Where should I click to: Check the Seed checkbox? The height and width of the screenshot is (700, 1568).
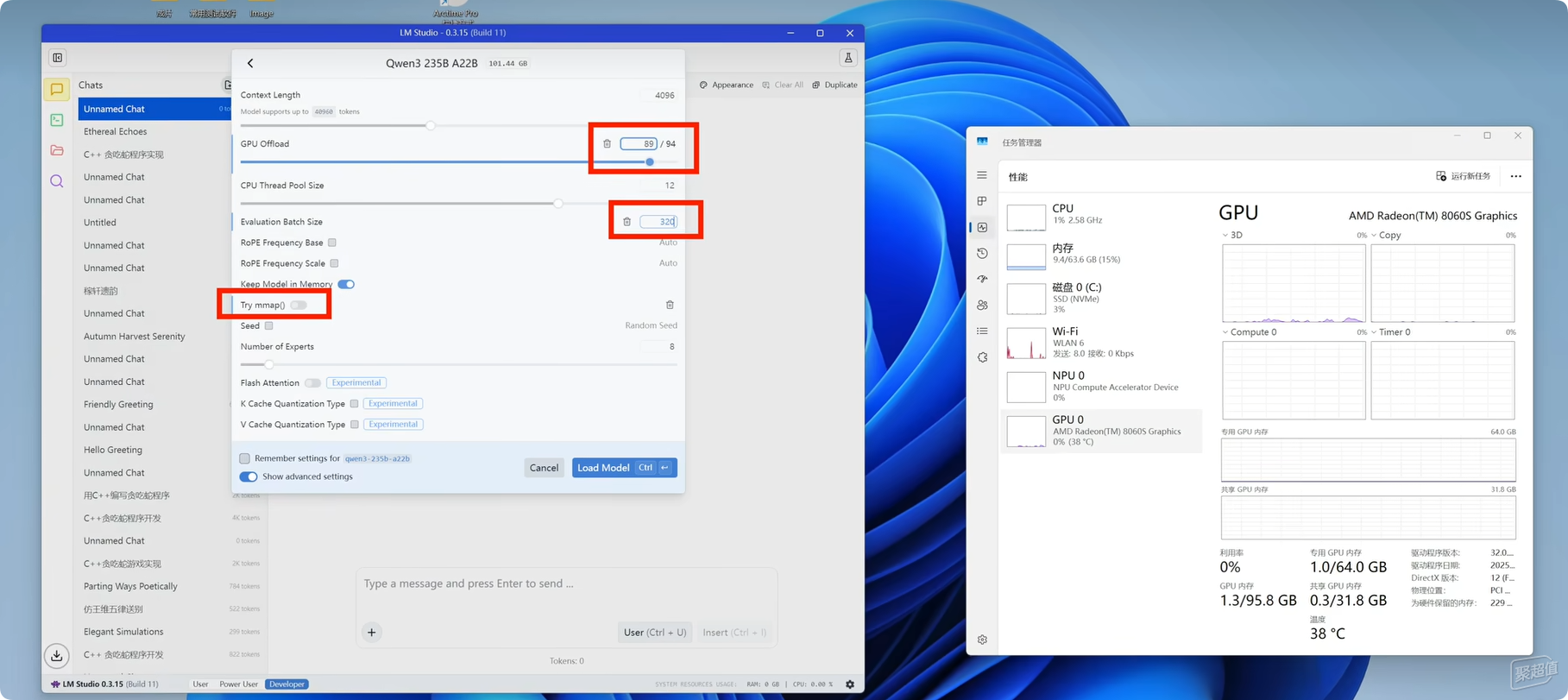coord(269,325)
